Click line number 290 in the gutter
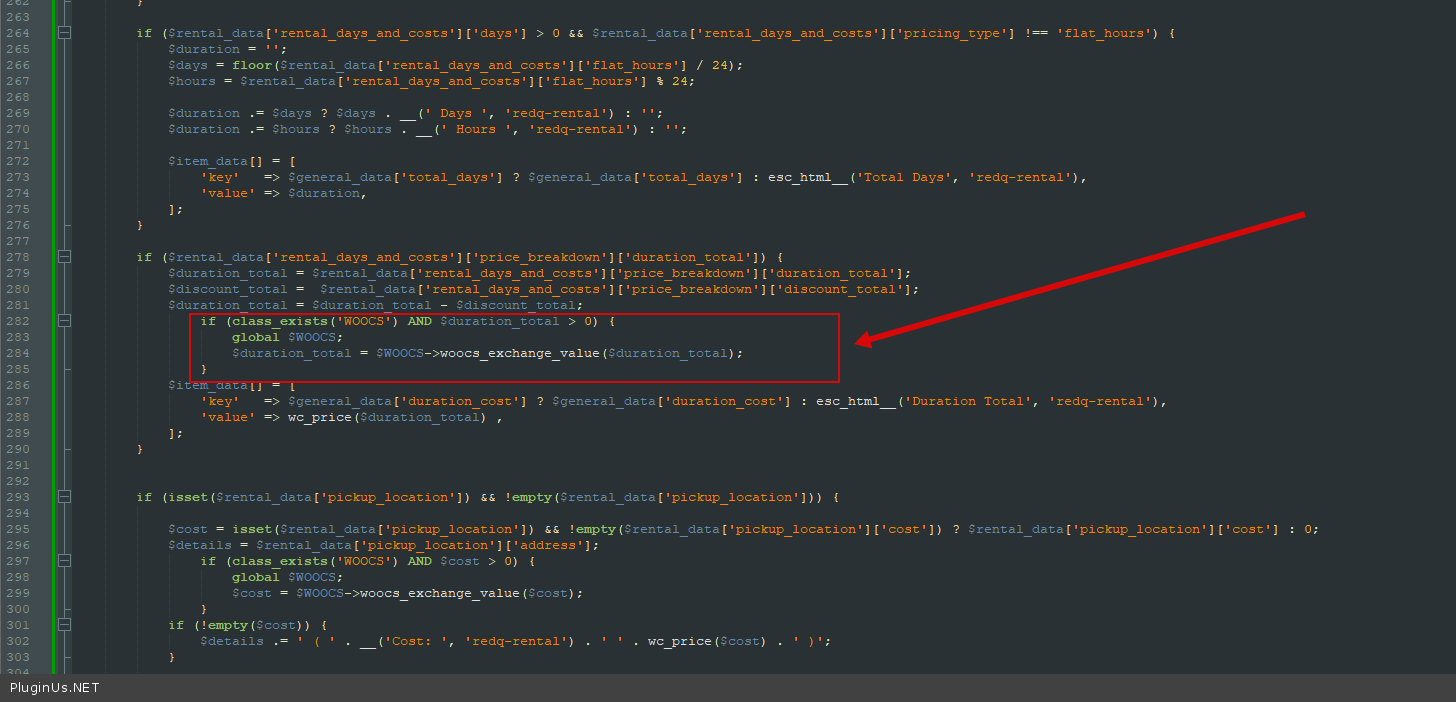The height and width of the screenshot is (702, 1456). pos(17,449)
